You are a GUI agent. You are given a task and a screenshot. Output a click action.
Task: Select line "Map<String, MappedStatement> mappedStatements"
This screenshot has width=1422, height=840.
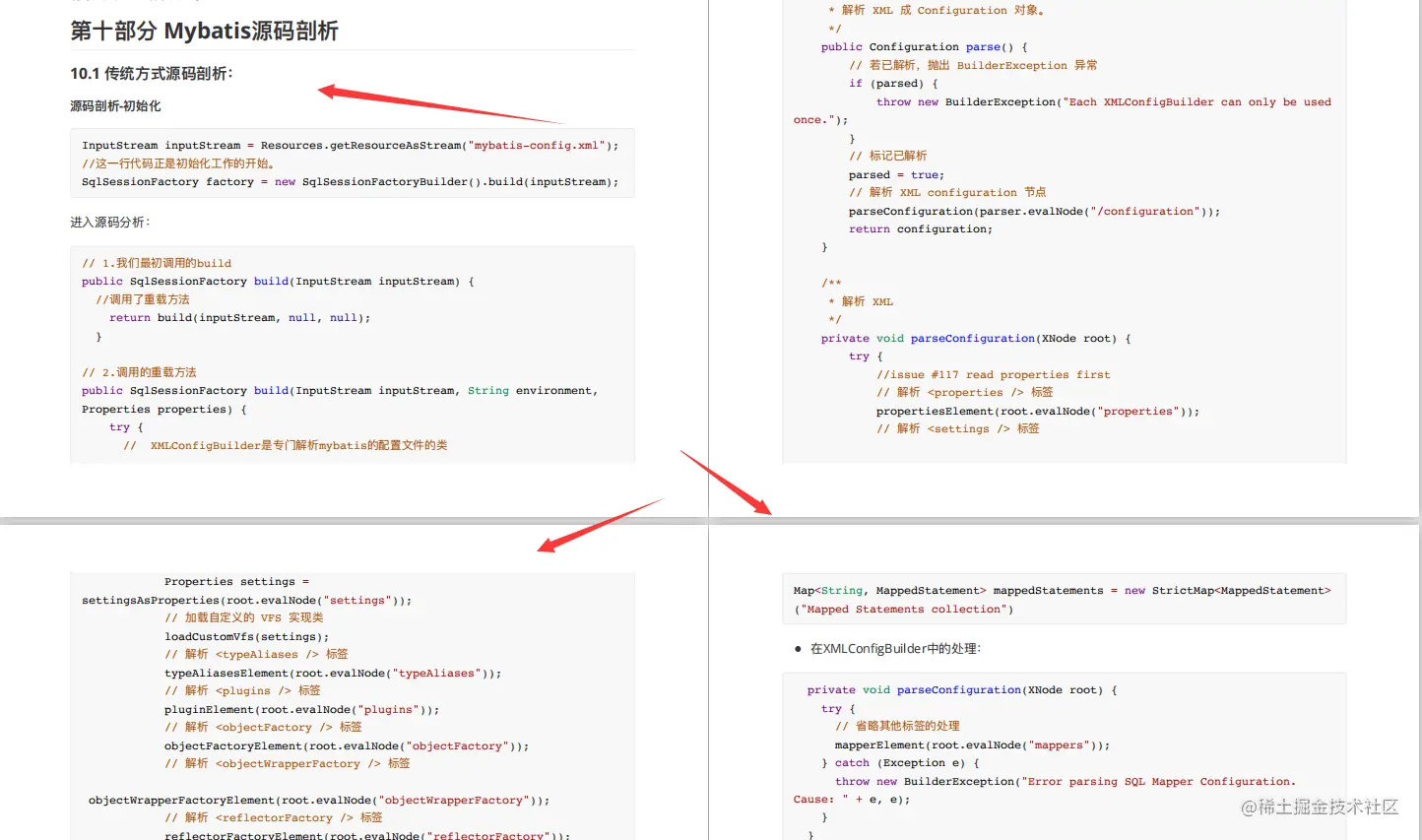(1062, 591)
